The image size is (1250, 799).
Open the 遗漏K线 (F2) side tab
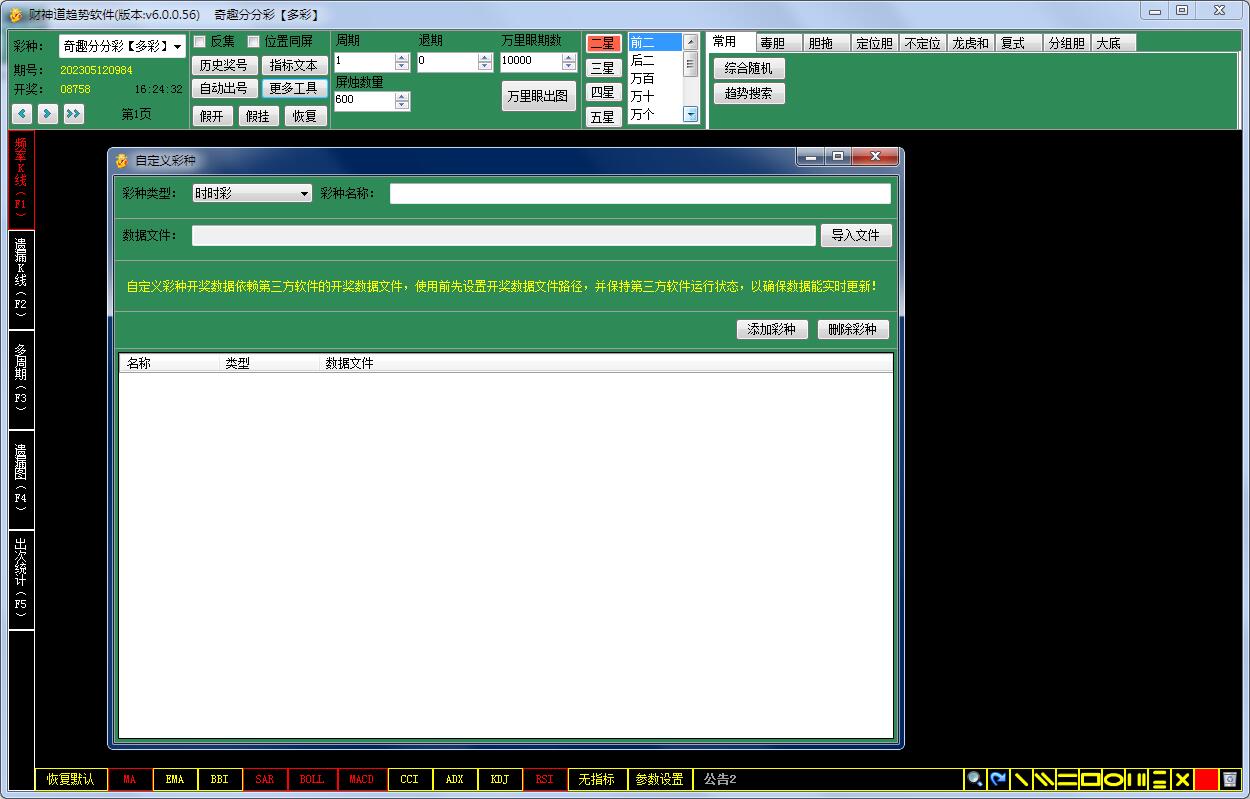pos(21,279)
